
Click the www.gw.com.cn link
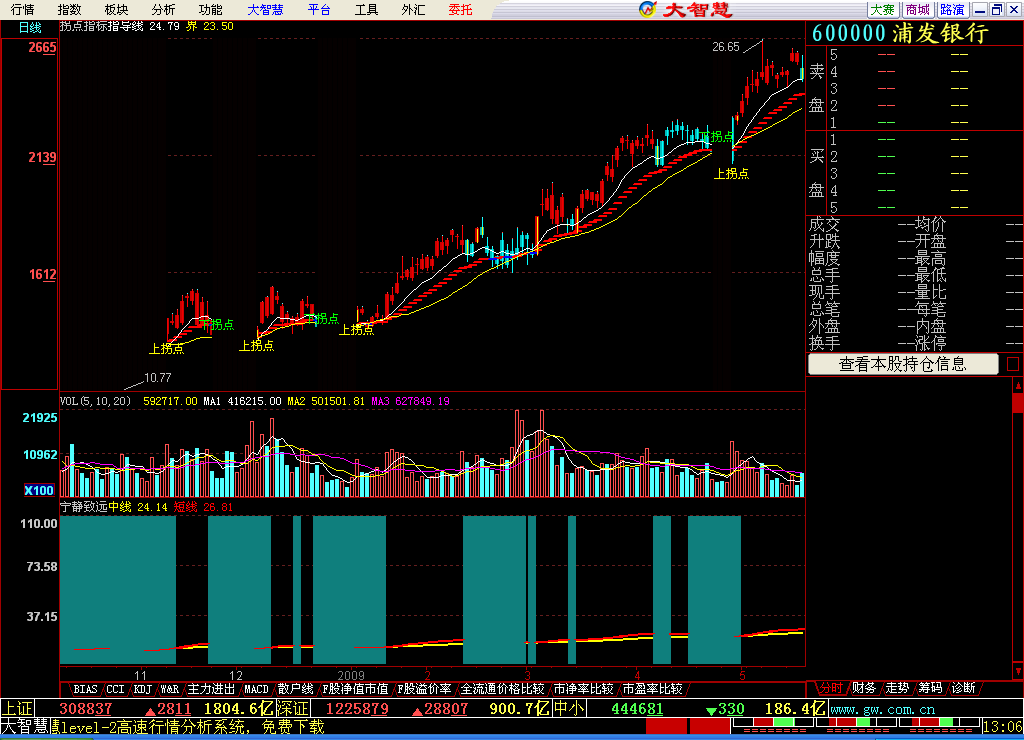[882, 709]
